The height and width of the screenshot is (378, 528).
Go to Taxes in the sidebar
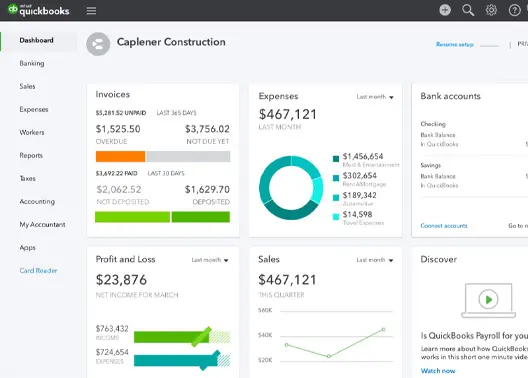27,178
